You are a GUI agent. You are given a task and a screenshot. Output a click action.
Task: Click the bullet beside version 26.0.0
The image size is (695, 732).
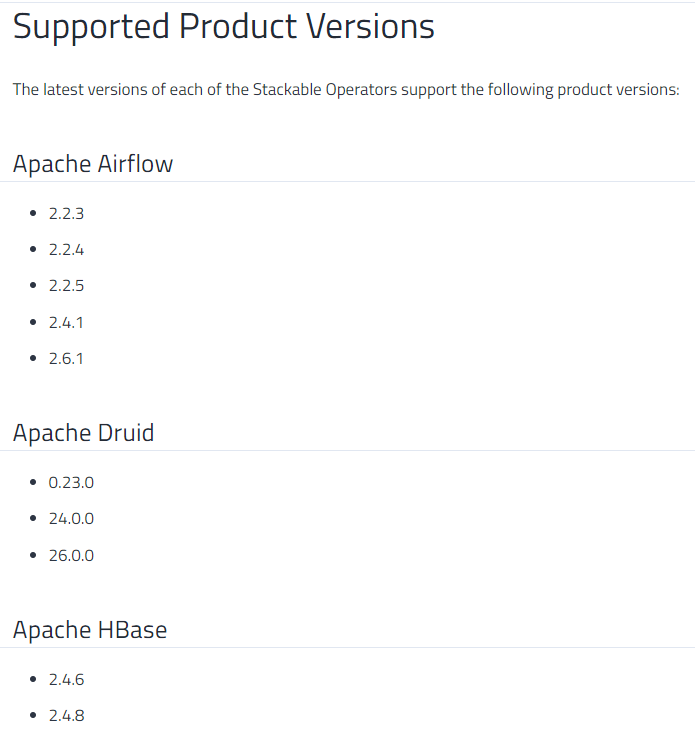33,555
